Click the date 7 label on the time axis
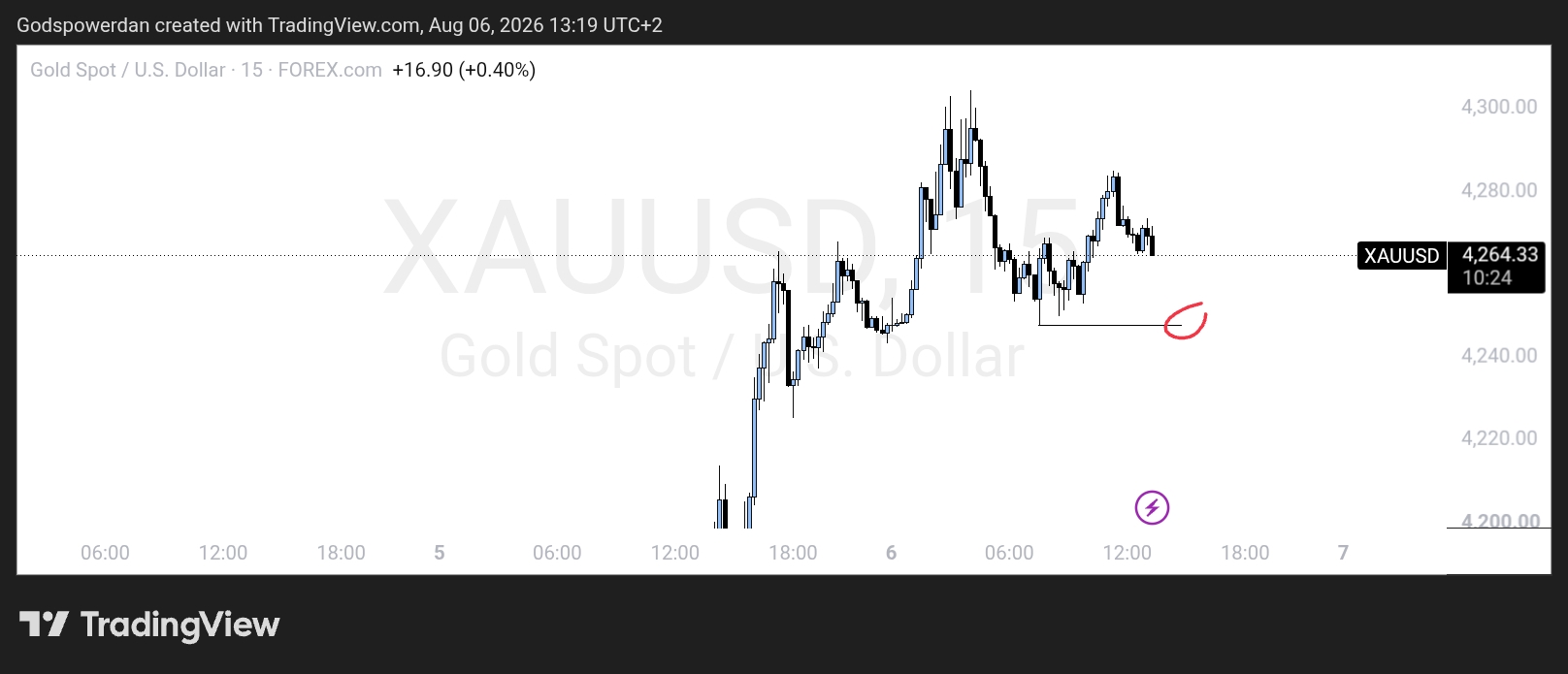Screen dimensions: 1568x674 (1343, 553)
